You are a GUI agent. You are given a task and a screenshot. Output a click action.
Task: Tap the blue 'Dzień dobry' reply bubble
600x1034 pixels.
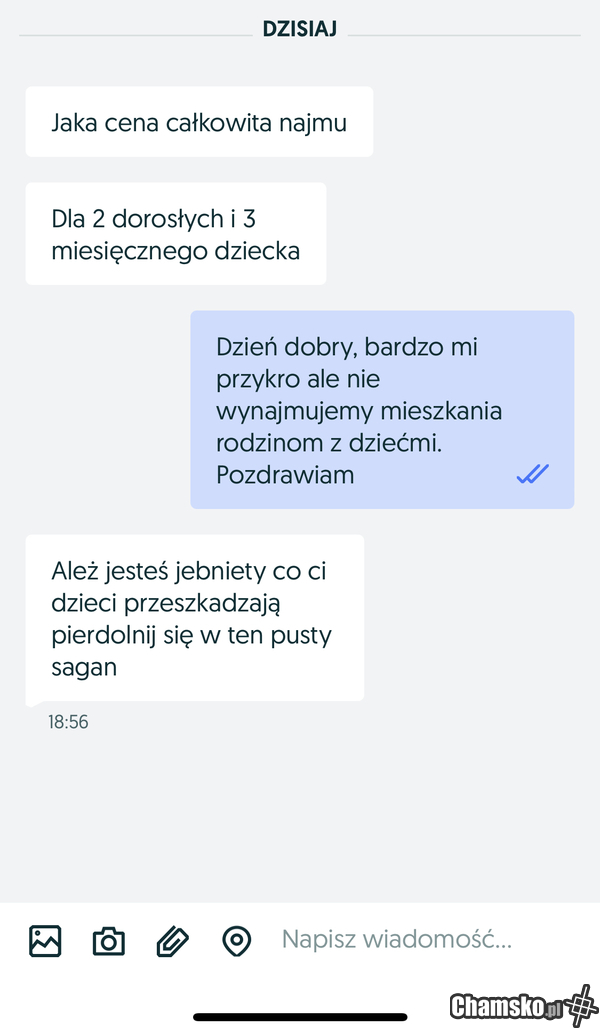[x=382, y=410]
